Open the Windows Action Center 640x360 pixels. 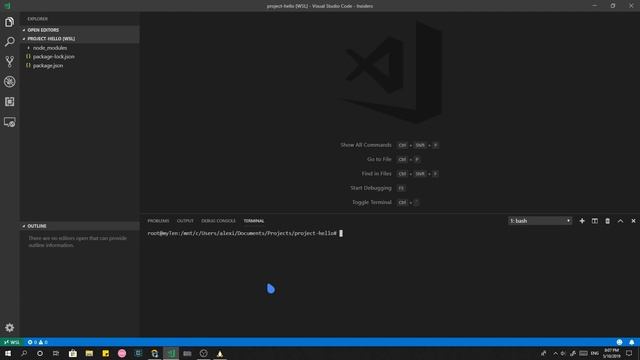[x=629, y=353]
